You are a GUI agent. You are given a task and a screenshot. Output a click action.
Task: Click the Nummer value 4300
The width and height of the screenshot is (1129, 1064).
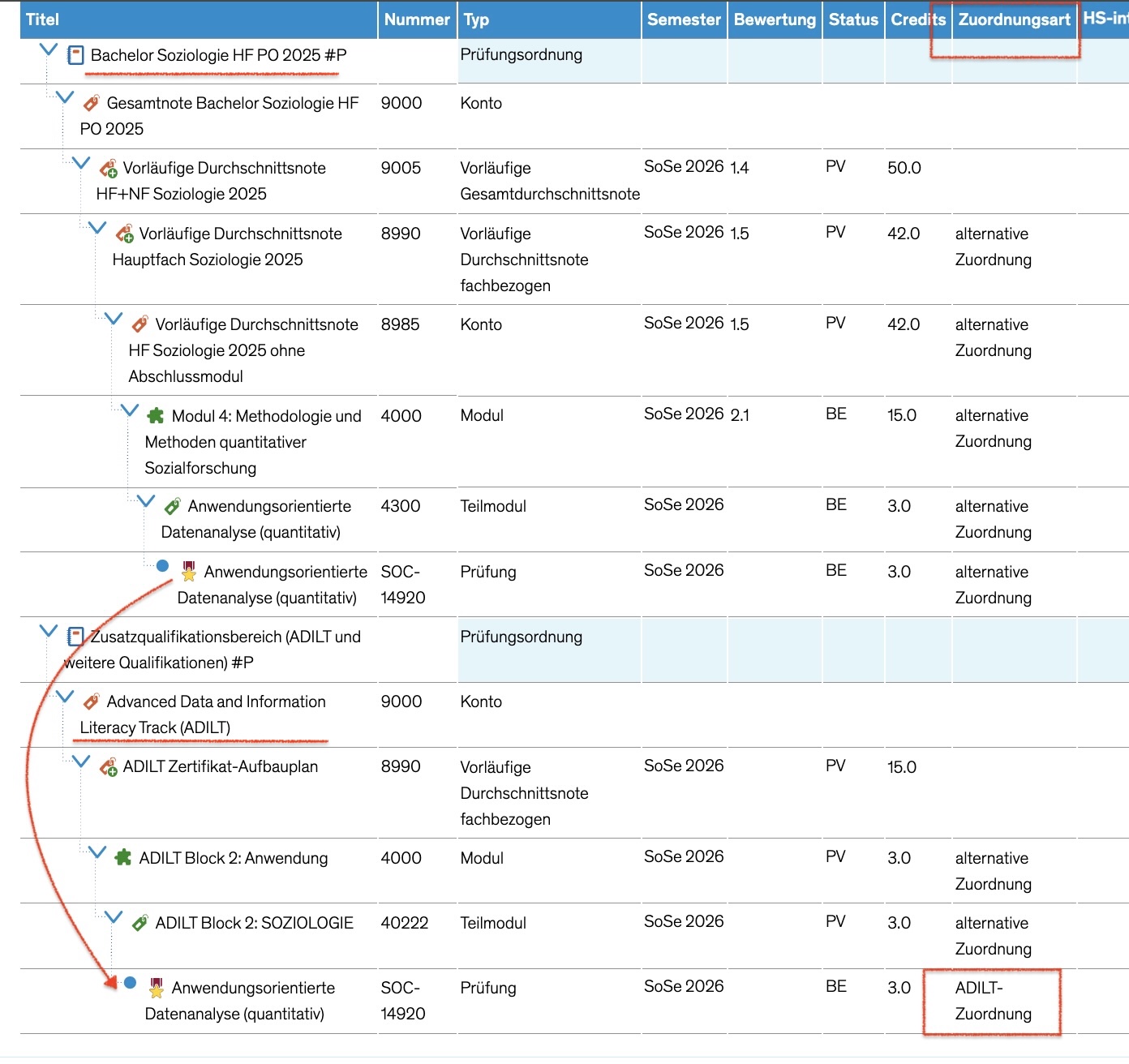click(x=401, y=506)
